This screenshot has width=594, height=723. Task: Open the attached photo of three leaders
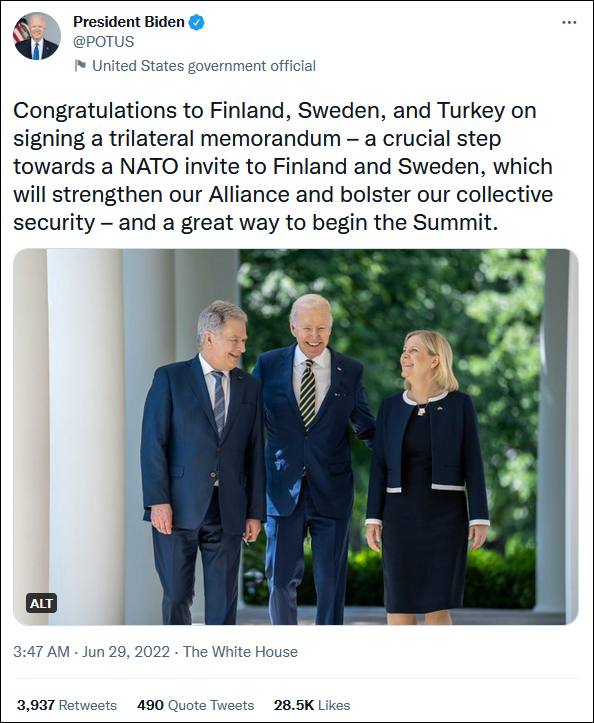pos(296,437)
